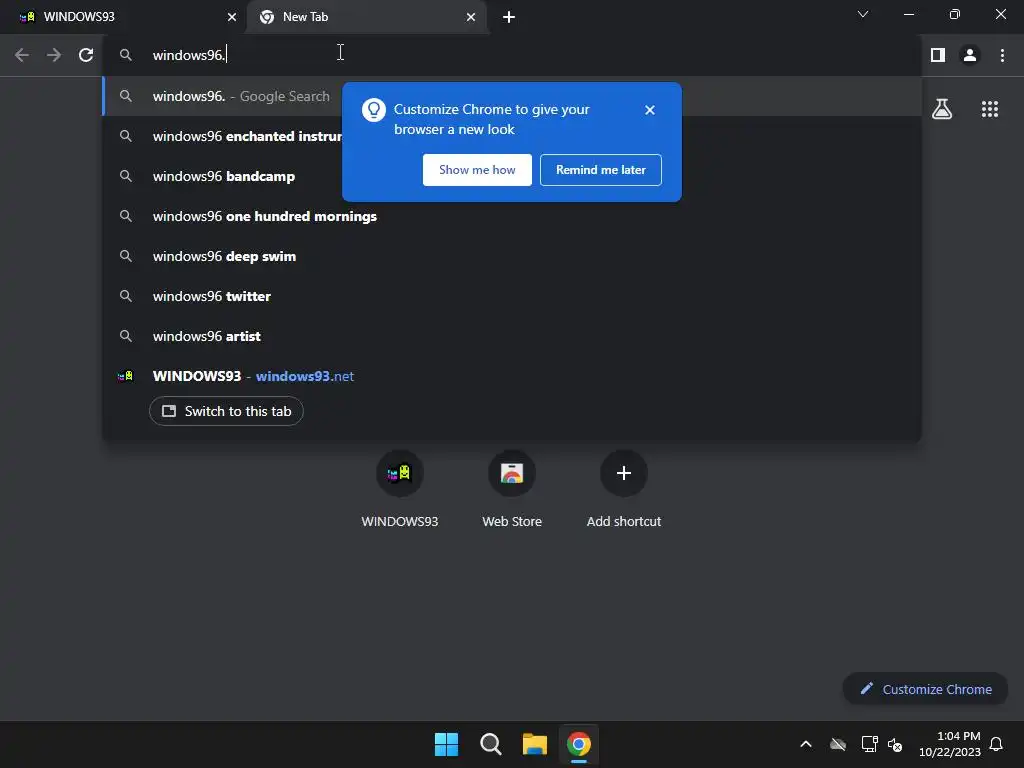Click the lightbulb icon in popup
The height and width of the screenshot is (768, 1024).
click(374, 110)
